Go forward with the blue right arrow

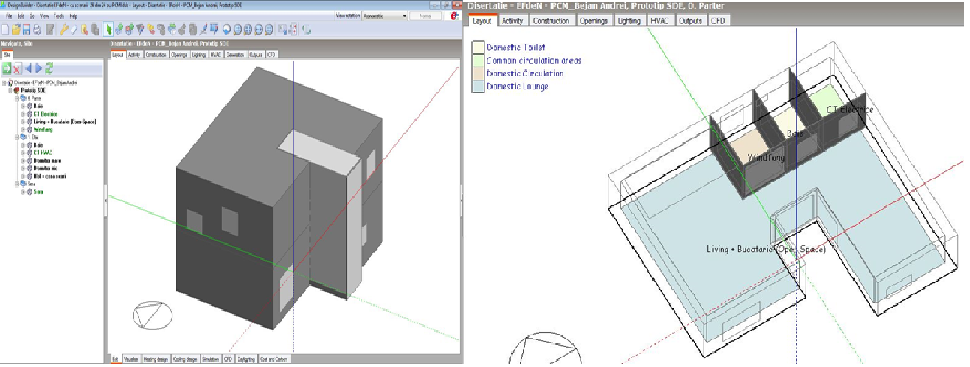pos(38,69)
